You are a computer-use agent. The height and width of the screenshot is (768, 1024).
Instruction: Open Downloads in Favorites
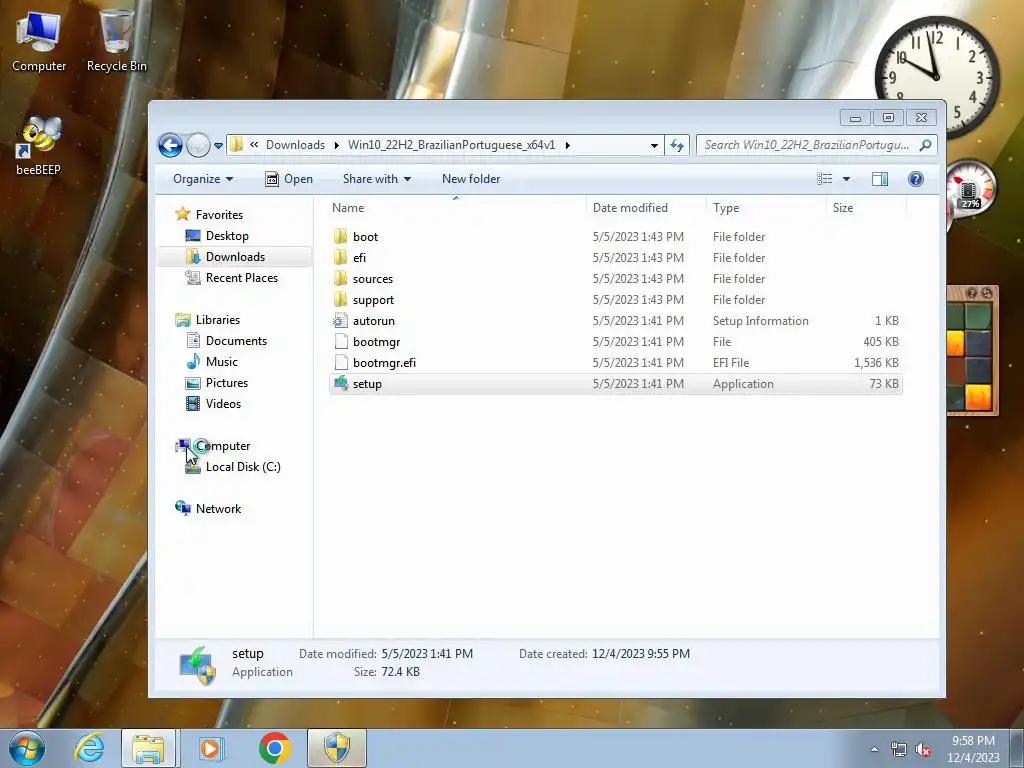coord(235,257)
